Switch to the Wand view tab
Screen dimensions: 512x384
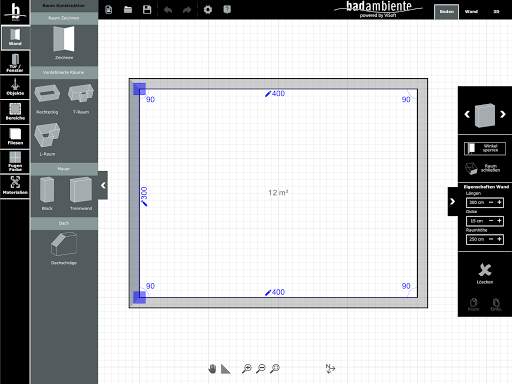coord(471,12)
